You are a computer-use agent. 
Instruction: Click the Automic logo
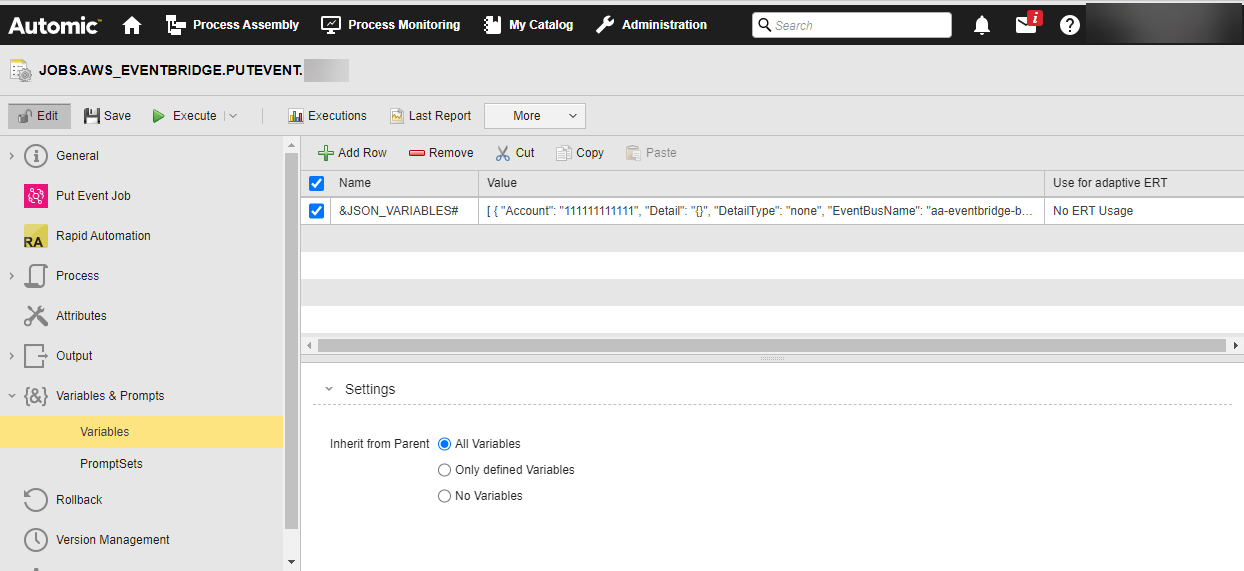coord(54,25)
